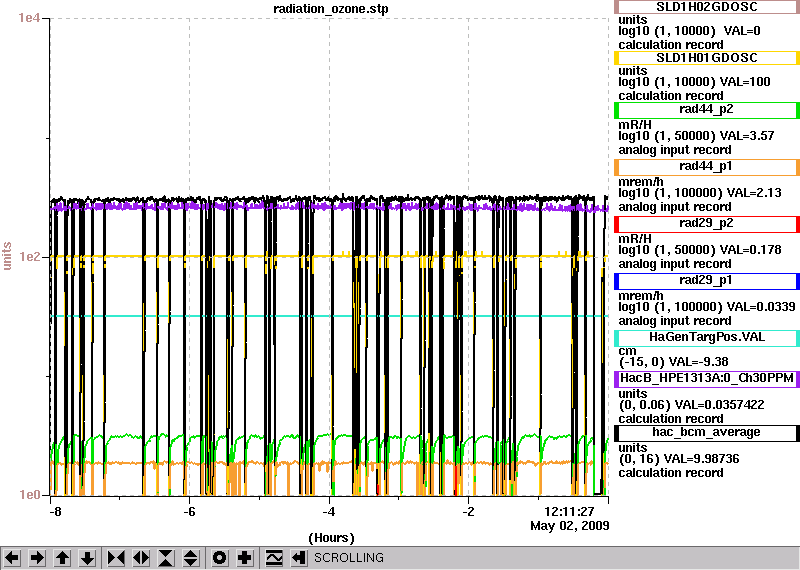Select the purple HacB_HPE1313A:0_Ch30PPM legend label
This screenshot has width=800, height=570.
(x=707, y=379)
